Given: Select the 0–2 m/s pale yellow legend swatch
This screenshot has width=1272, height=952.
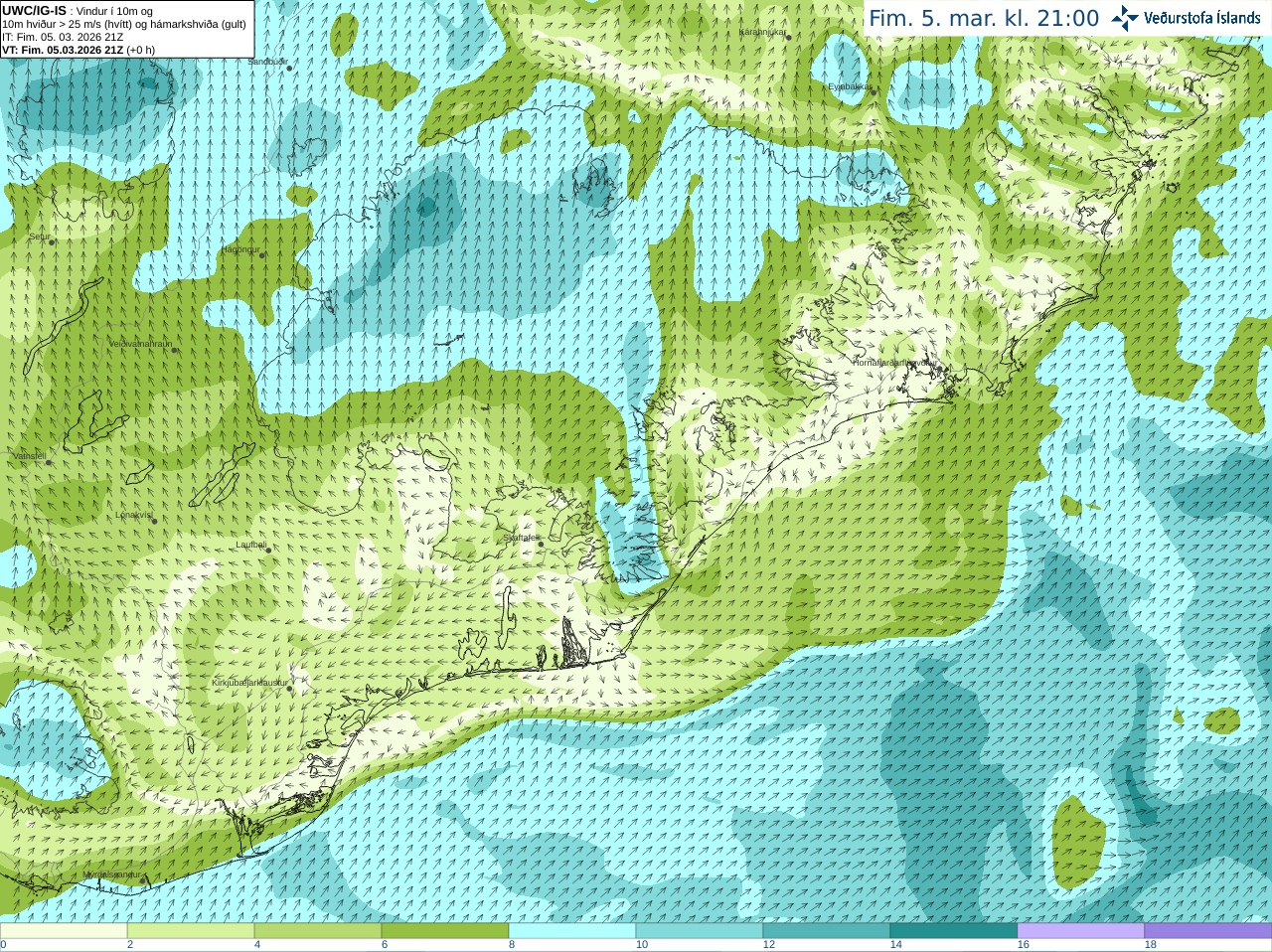Looking at the screenshot, I should coord(64,931).
